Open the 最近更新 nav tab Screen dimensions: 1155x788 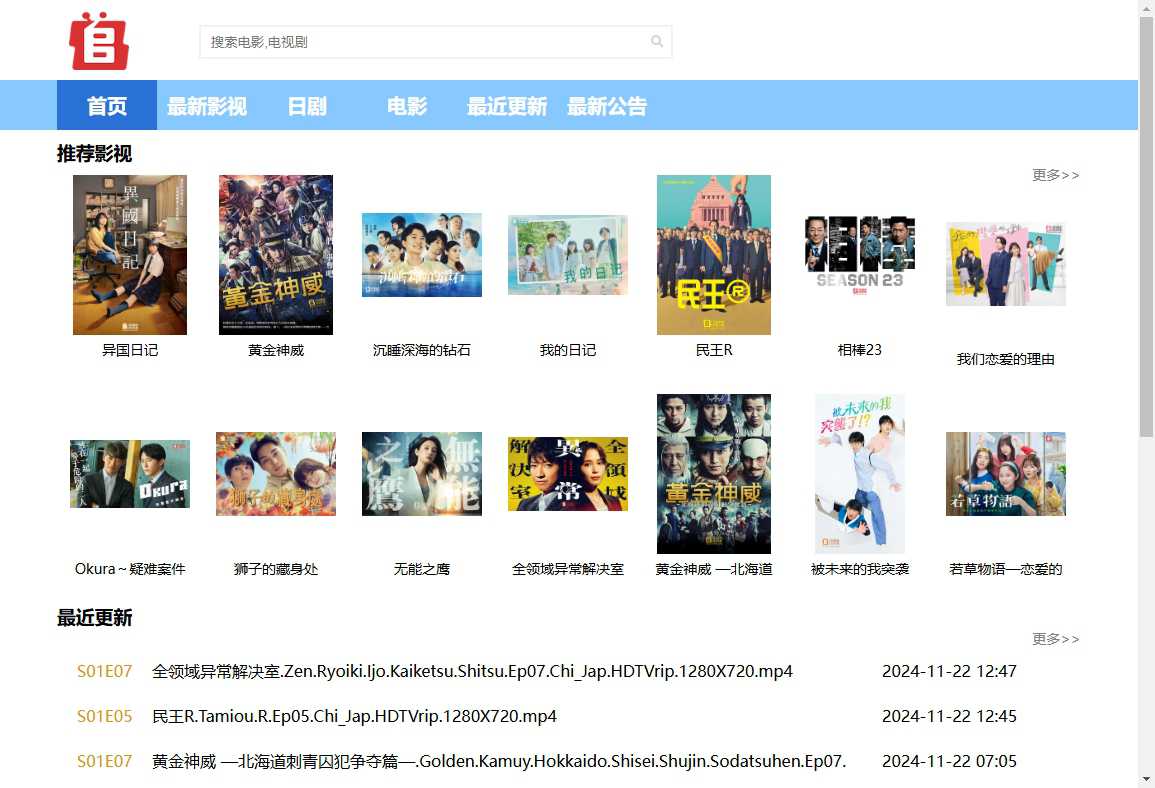[x=508, y=105]
